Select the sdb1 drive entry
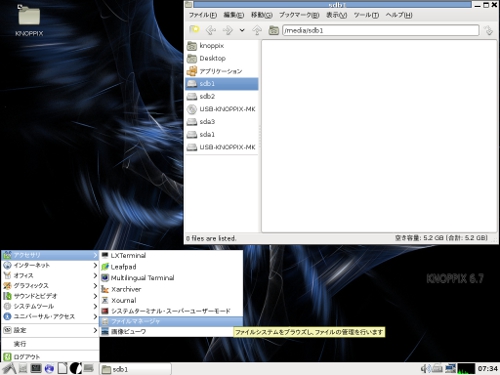Screen dimensions: 500x375 pos(222,84)
